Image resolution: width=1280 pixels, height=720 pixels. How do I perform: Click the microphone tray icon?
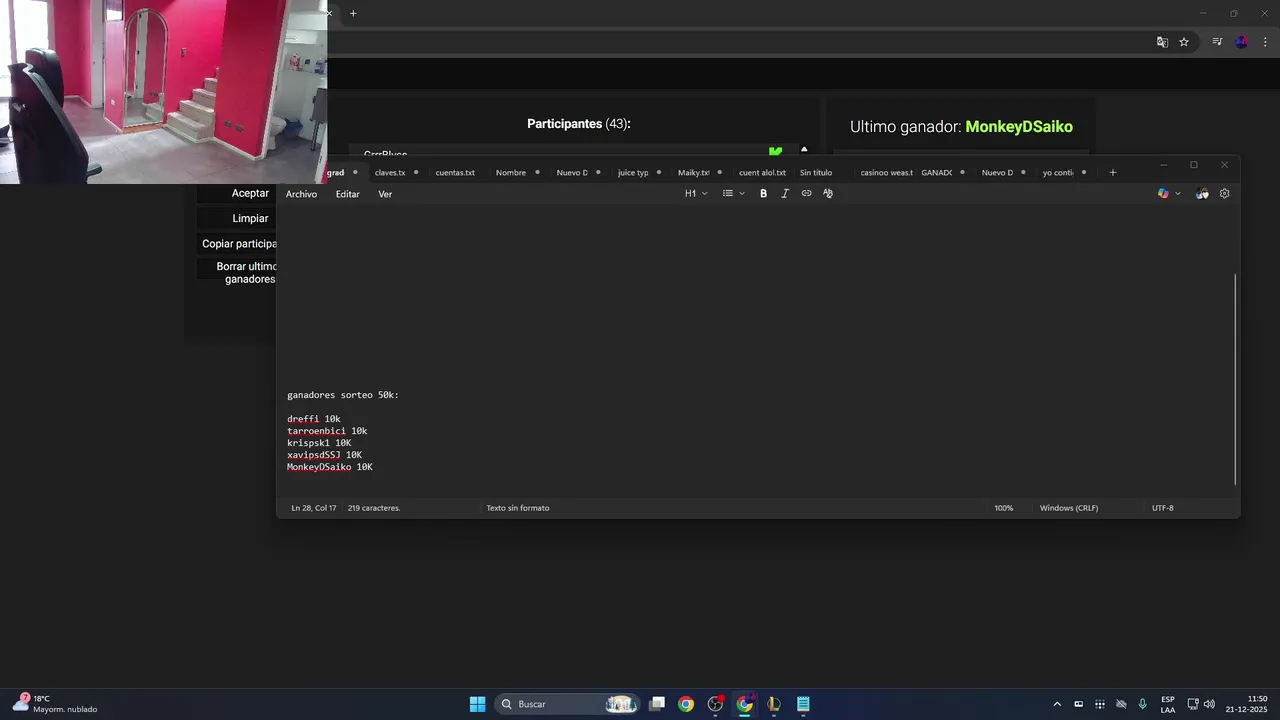click(x=1142, y=704)
